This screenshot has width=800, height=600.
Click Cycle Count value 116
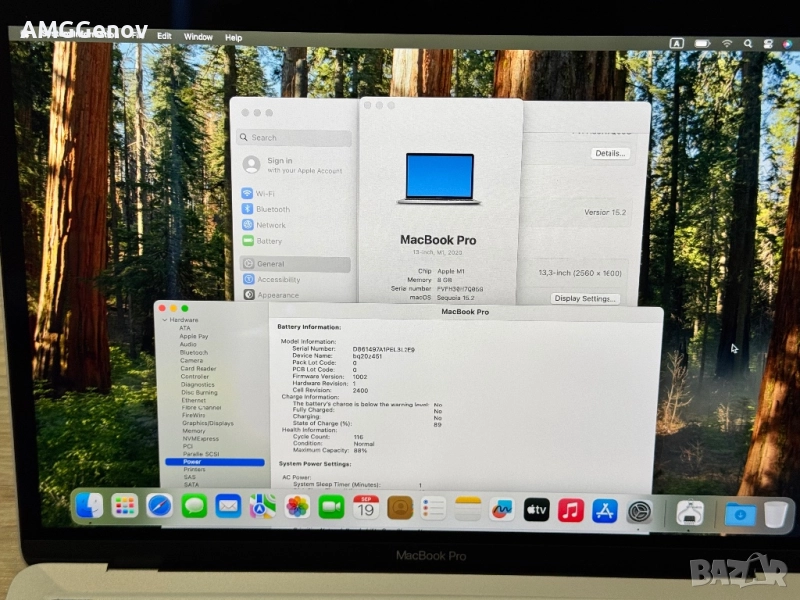[x=359, y=437]
